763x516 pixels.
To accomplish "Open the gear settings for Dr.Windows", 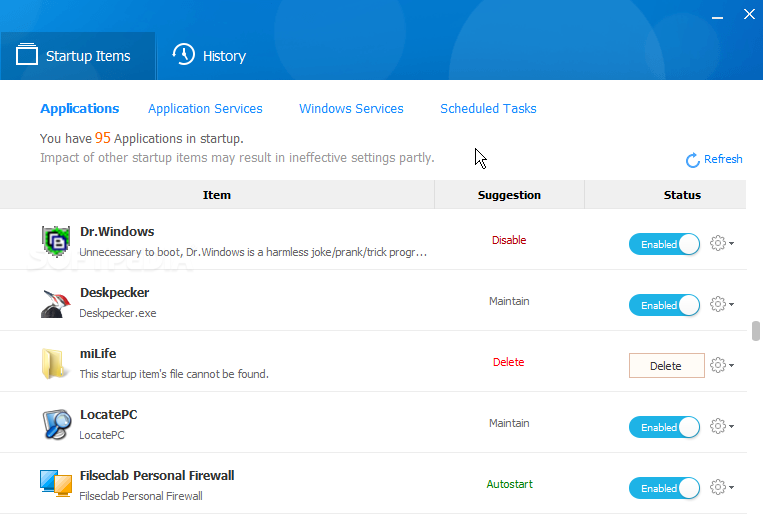I will [718, 243].
